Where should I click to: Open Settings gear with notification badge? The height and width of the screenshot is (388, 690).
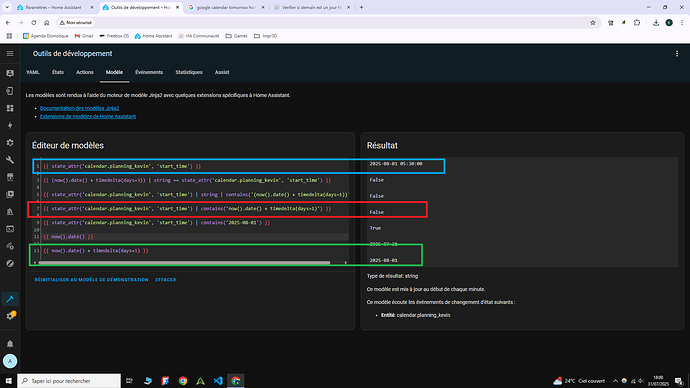10,316
